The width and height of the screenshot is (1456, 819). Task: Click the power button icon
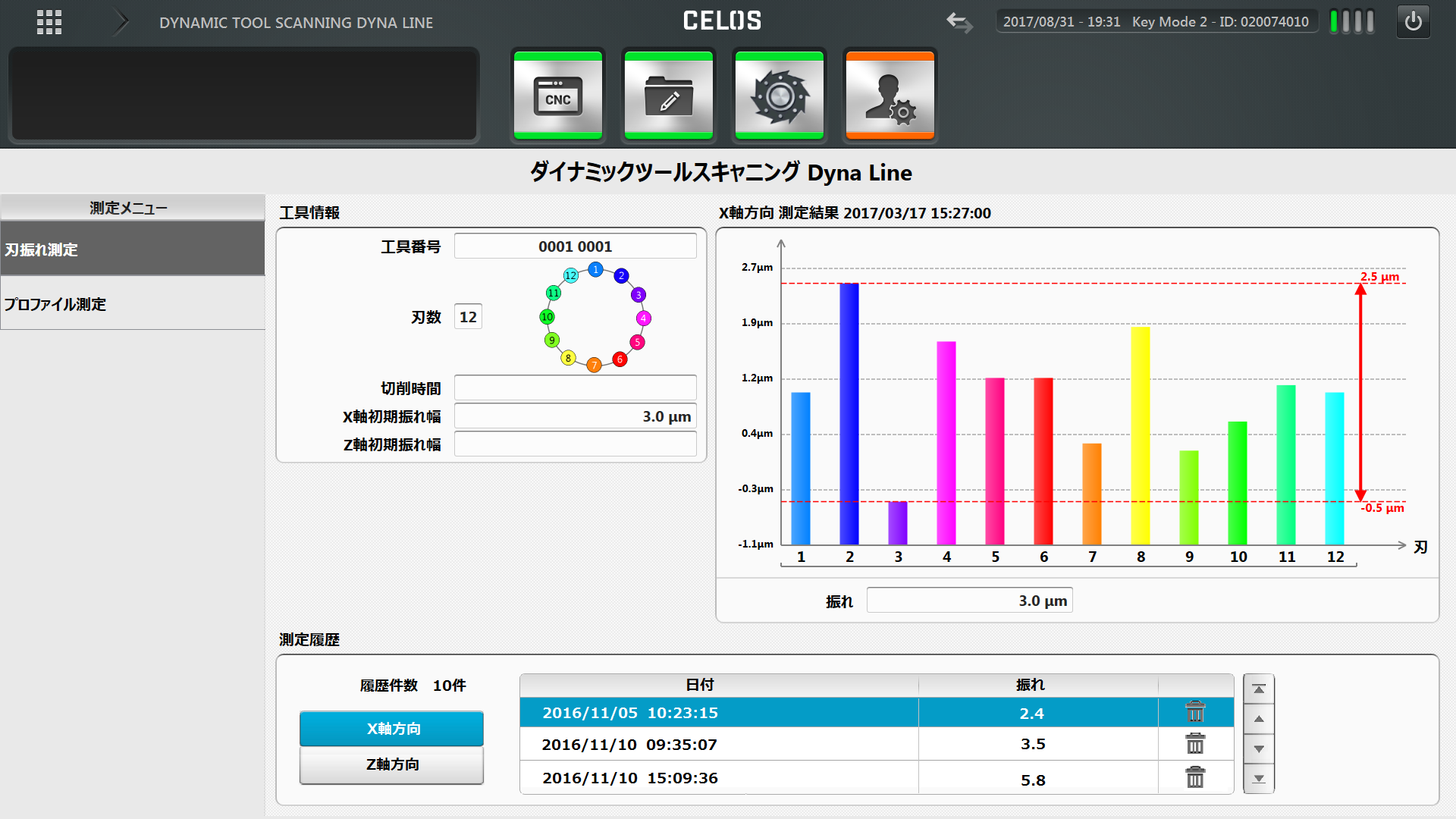1414,21
